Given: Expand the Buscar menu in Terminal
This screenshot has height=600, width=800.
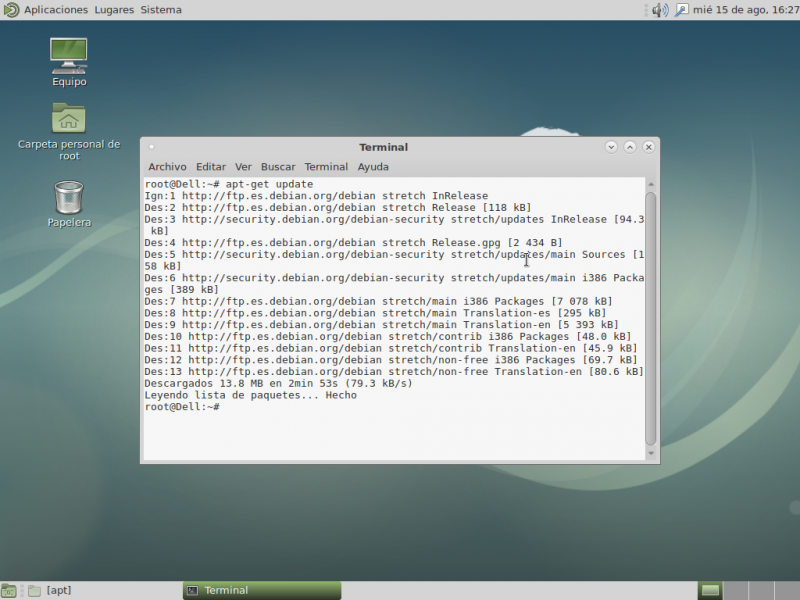Looking at the screenshot, I should tap(278, 167).
